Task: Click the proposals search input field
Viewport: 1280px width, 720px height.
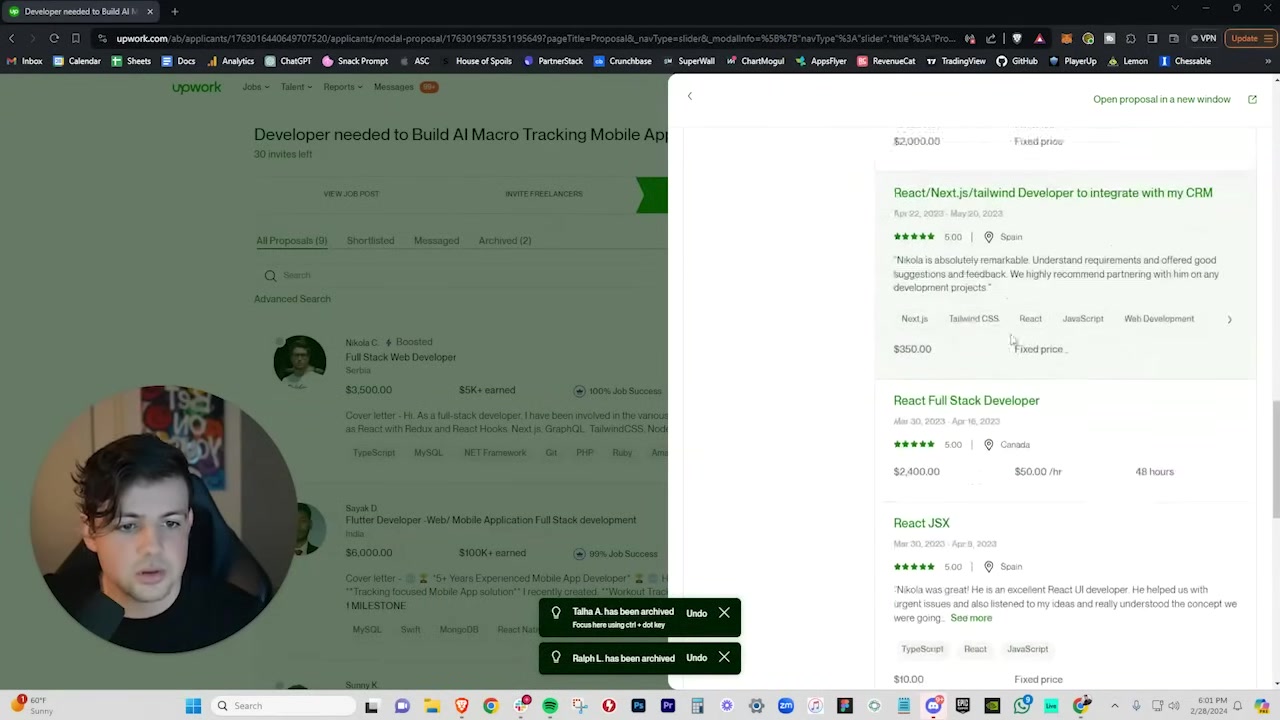Action: click(400, 275)
